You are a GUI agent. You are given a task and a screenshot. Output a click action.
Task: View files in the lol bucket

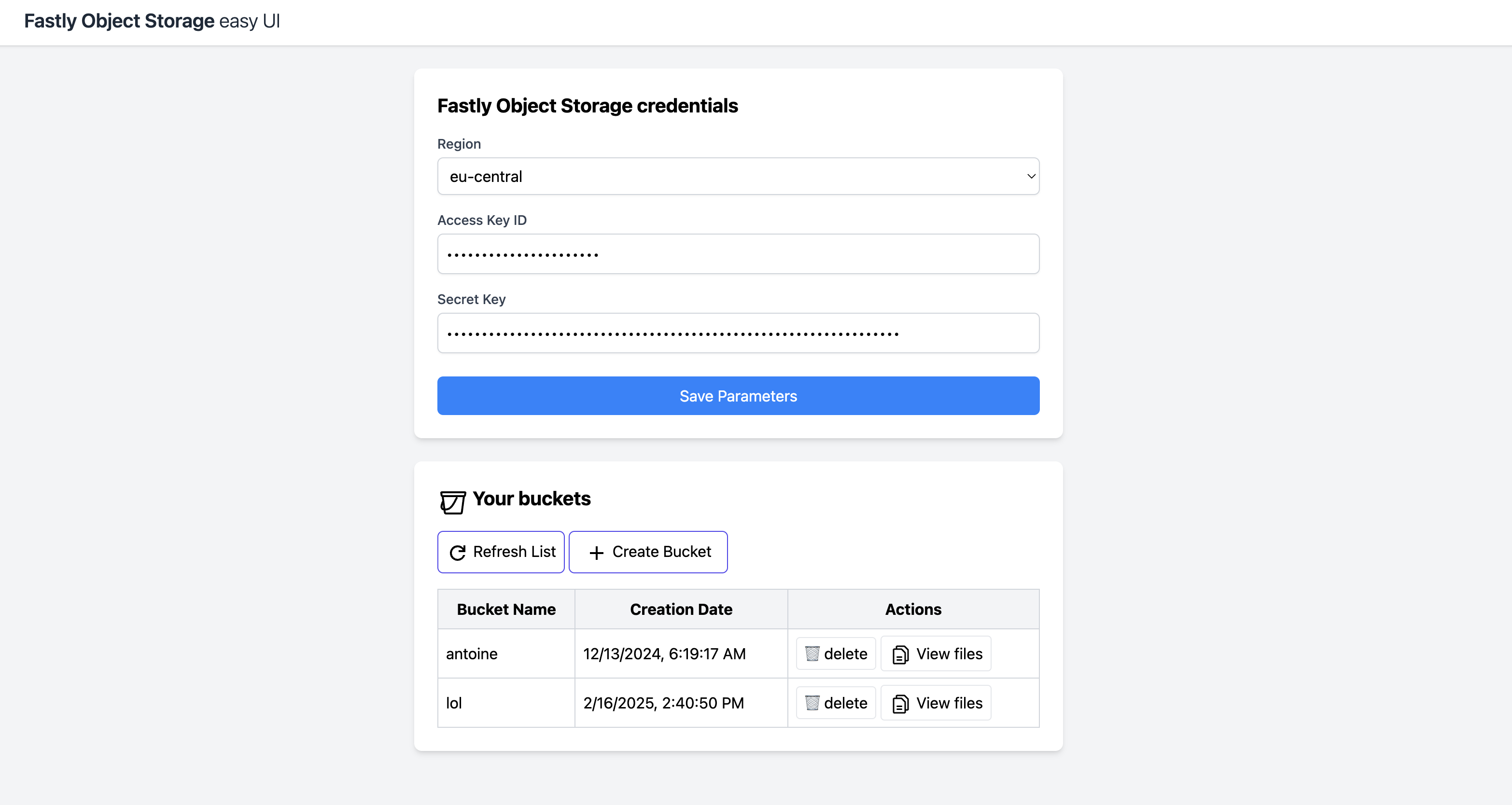click(x=936, y=703)
